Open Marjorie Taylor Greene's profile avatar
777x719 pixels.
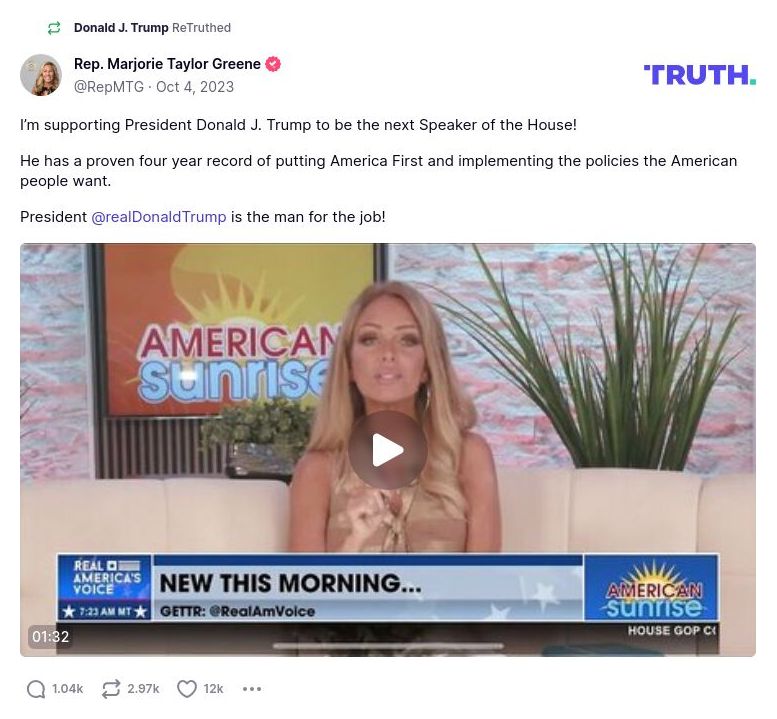click(41, 75)
